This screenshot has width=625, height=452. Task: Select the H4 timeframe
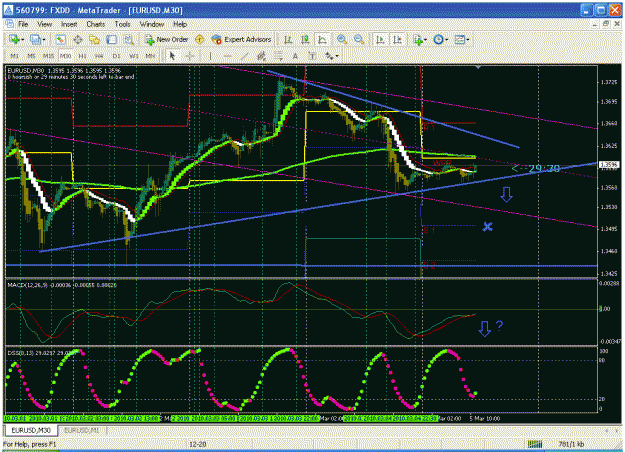point(99,56)
